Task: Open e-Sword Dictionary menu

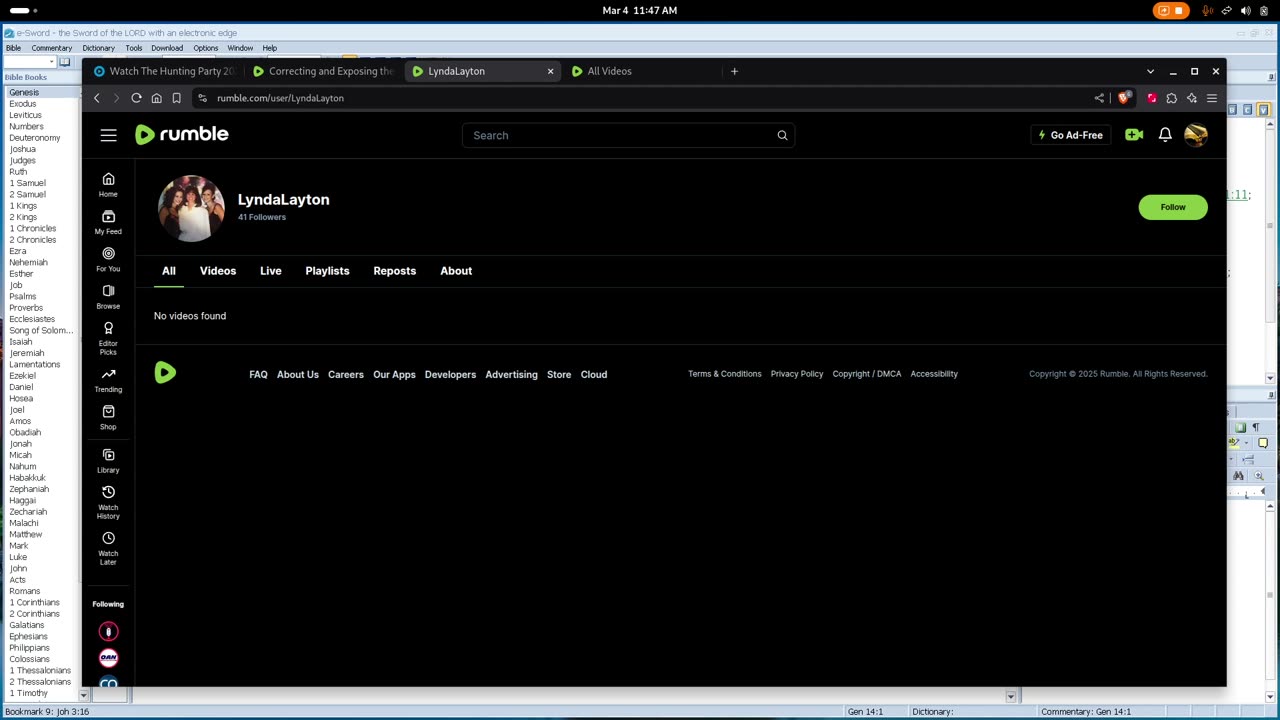Action: click(98, 48)
